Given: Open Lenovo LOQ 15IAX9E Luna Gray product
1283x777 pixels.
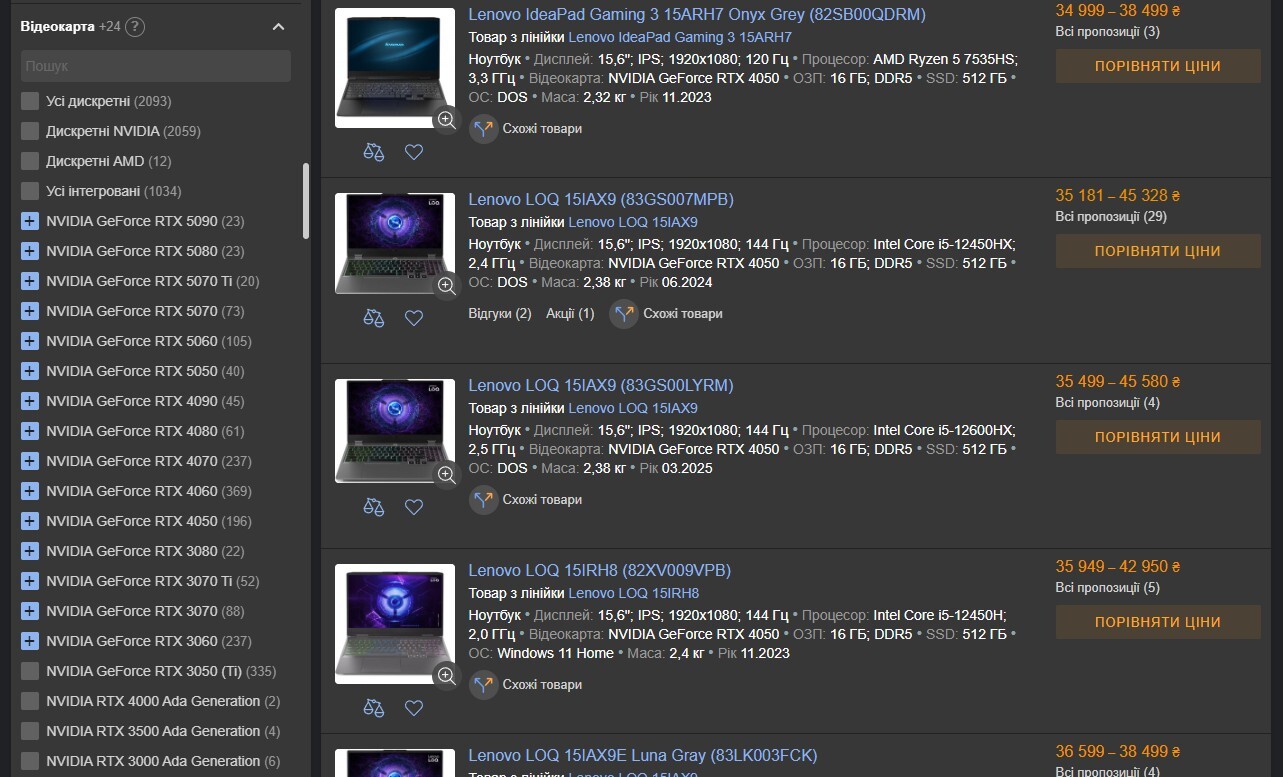Looking at the screenshot, I should pos(643,755).
